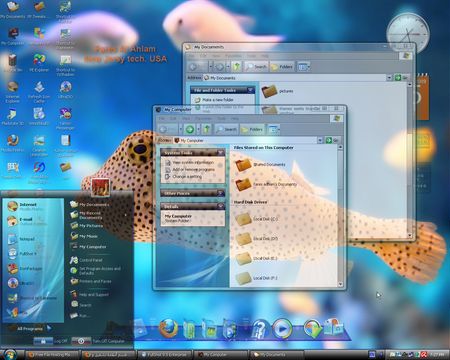Screen dimensions: 450x360
Task: Collapse the Details panel
Action: (x=220, y=206)
